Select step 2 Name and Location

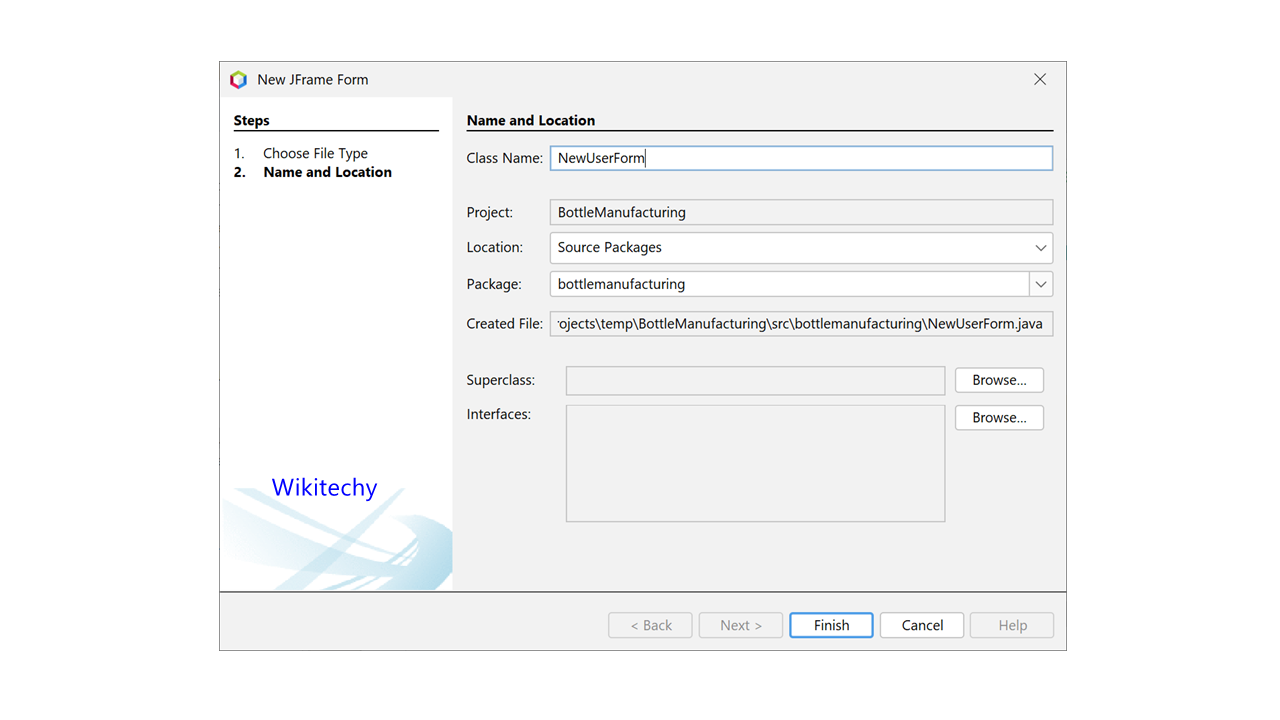327,172
